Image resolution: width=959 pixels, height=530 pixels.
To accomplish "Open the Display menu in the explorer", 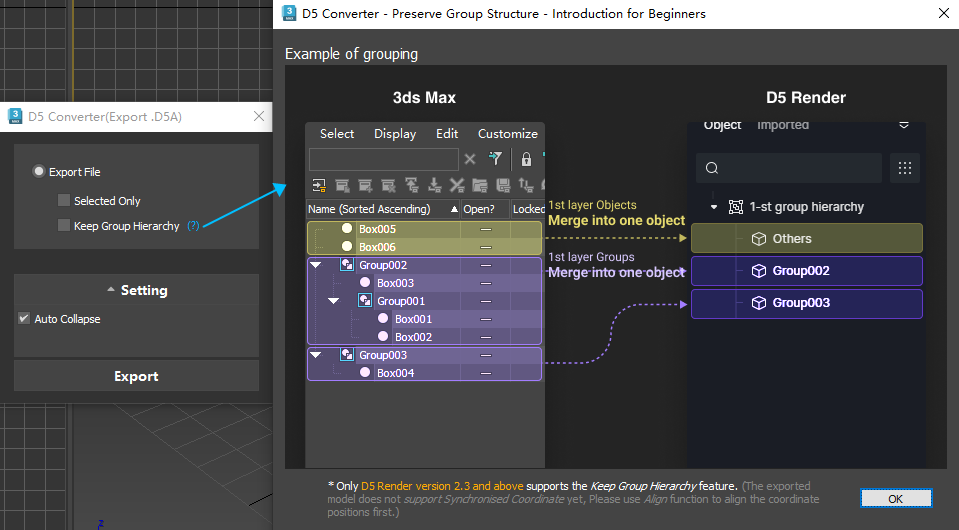I will [x=395, y=133].
